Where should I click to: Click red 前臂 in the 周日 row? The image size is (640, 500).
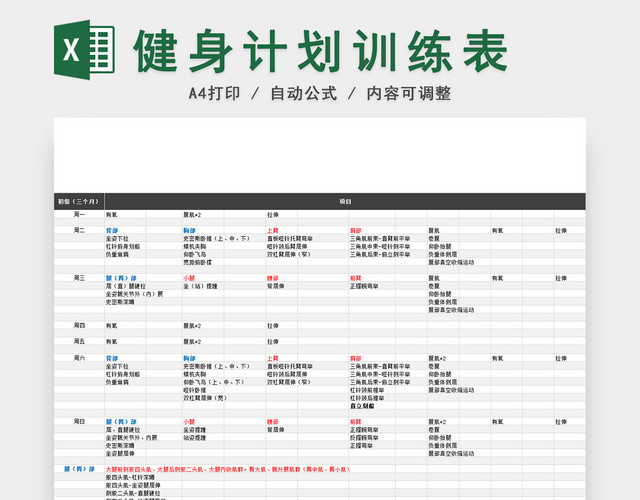click(356, 422)
